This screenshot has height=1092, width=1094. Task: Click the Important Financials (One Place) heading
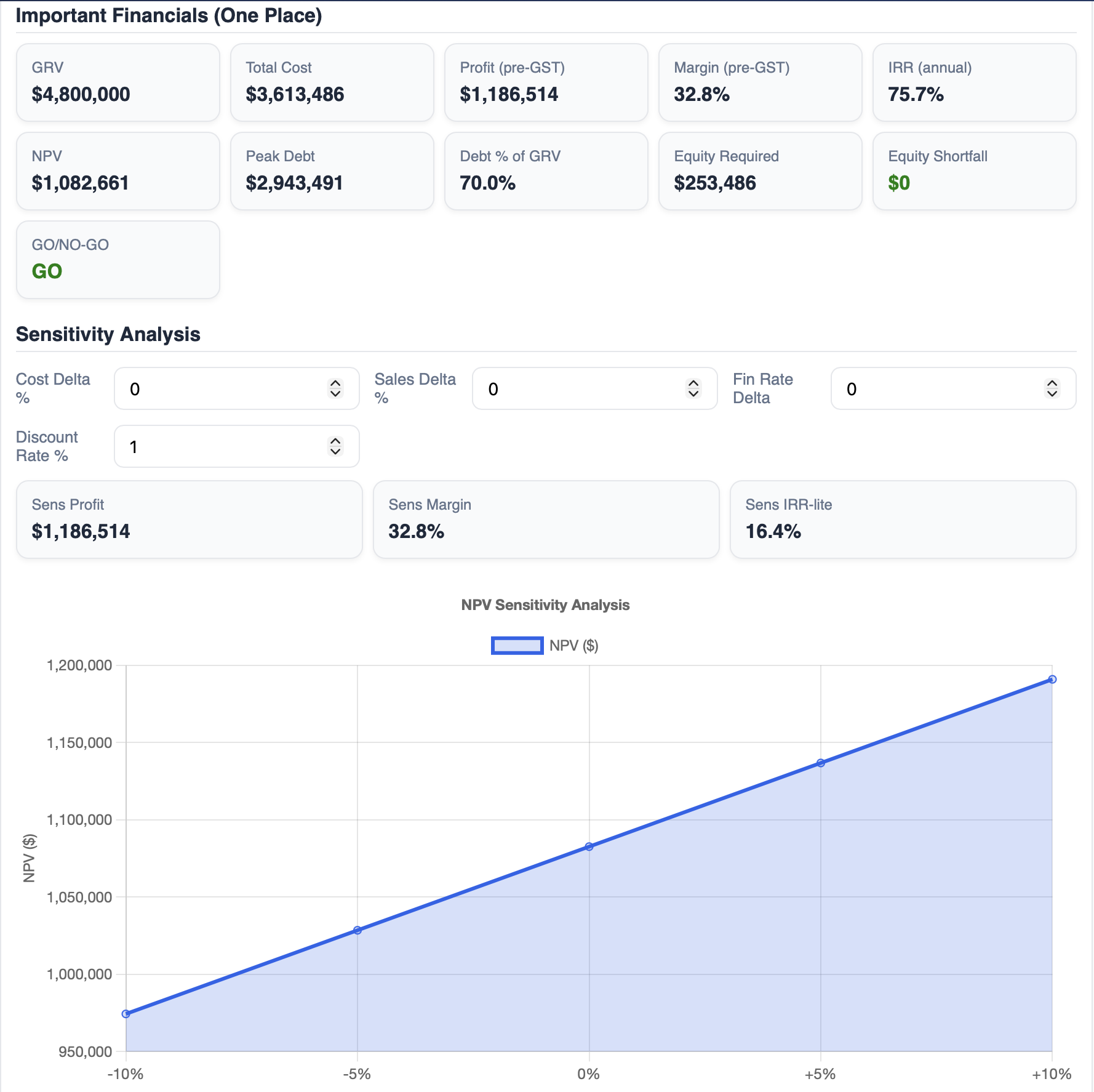point(169,15)
